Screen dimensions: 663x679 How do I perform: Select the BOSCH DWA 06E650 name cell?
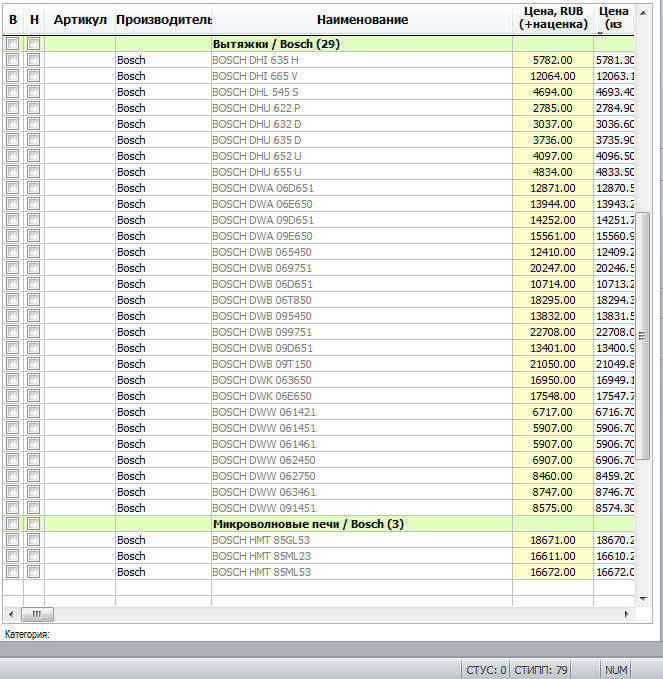(x=362, y=204)
